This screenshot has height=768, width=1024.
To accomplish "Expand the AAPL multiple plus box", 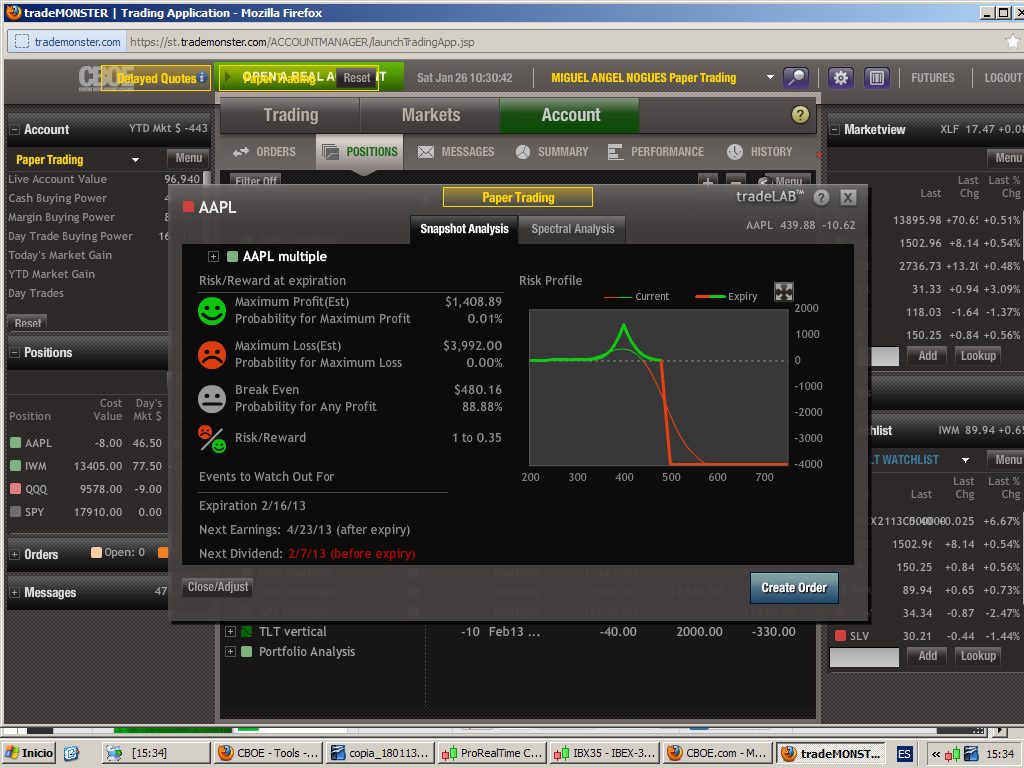I will (214, 257).
